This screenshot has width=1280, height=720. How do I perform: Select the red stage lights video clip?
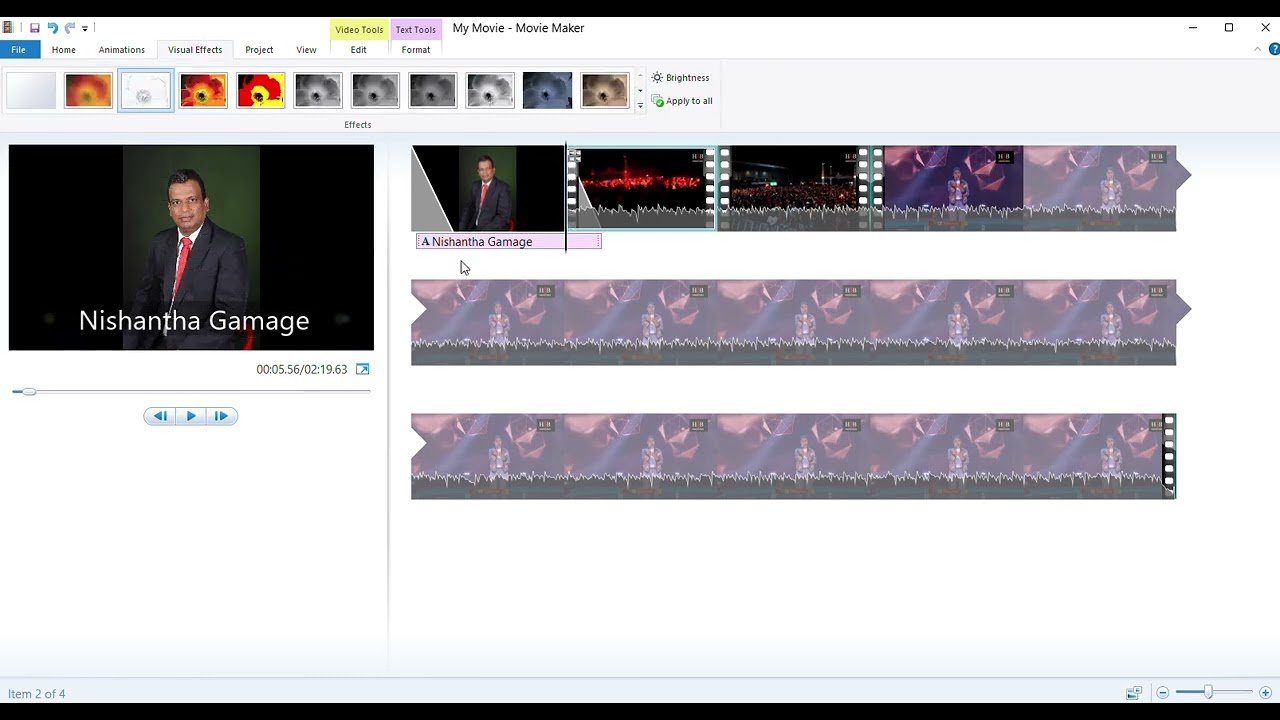(642, 188)
